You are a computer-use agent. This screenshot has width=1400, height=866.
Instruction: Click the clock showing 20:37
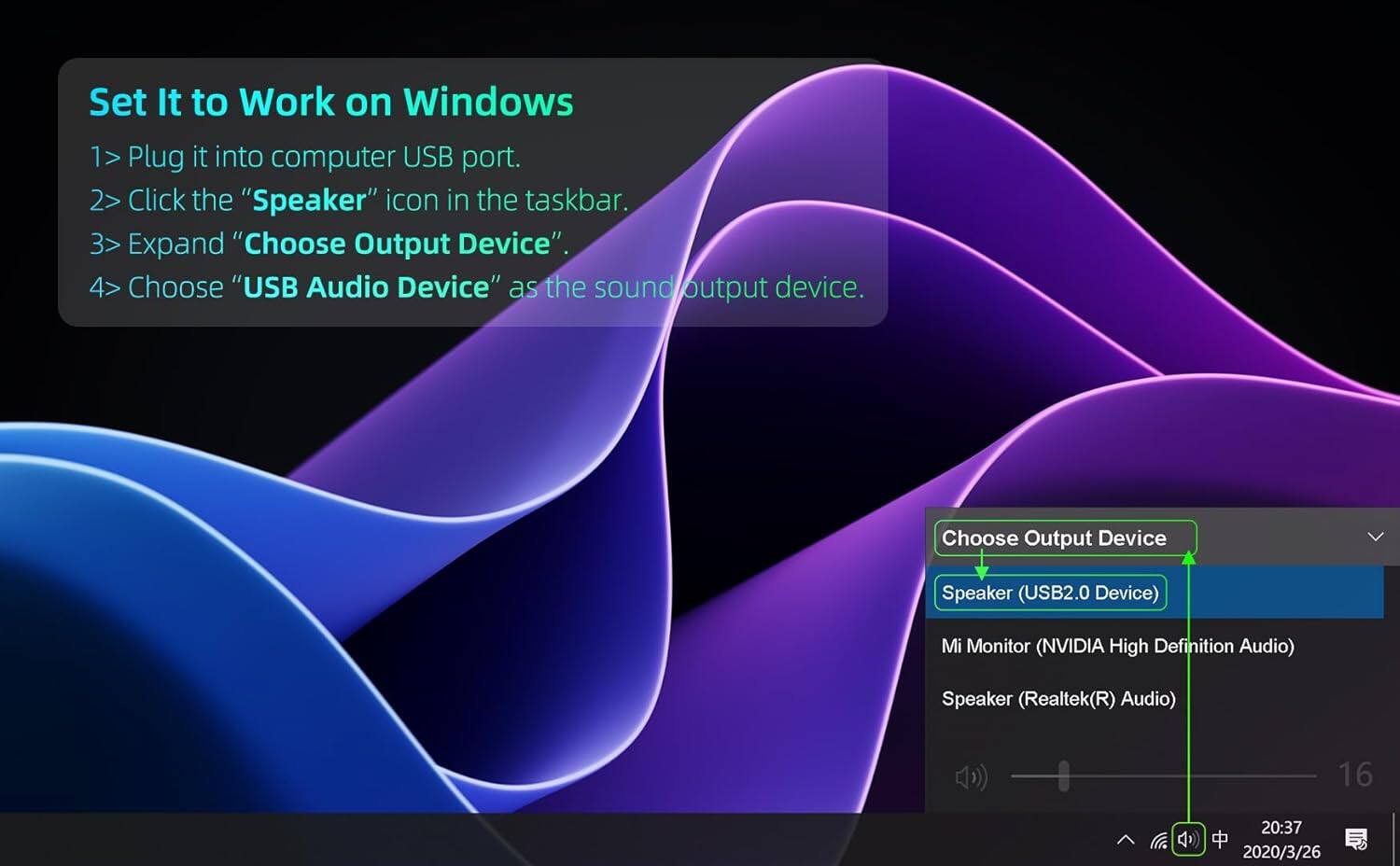pyautogui.click(x=1281, y=827)
